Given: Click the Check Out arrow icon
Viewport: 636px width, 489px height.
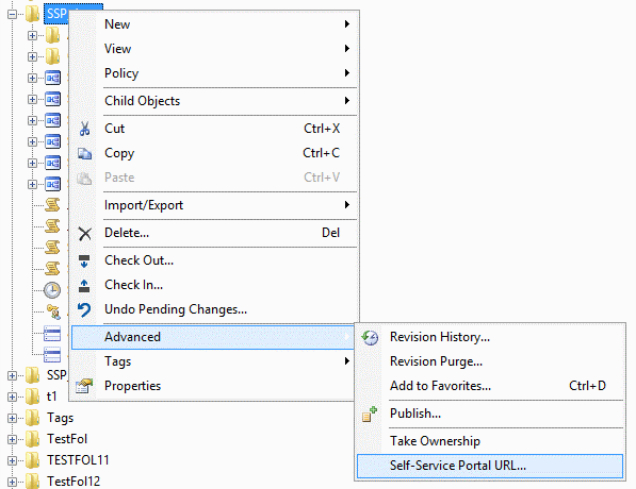Looking at the screenshot, I should click(84, 261).
